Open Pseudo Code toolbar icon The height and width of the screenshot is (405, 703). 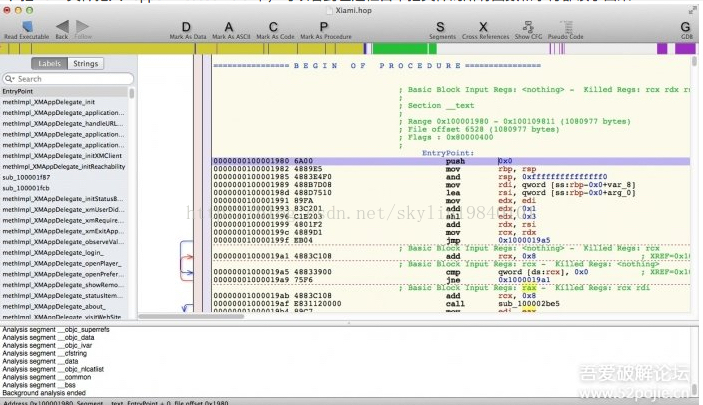point(566,26)
